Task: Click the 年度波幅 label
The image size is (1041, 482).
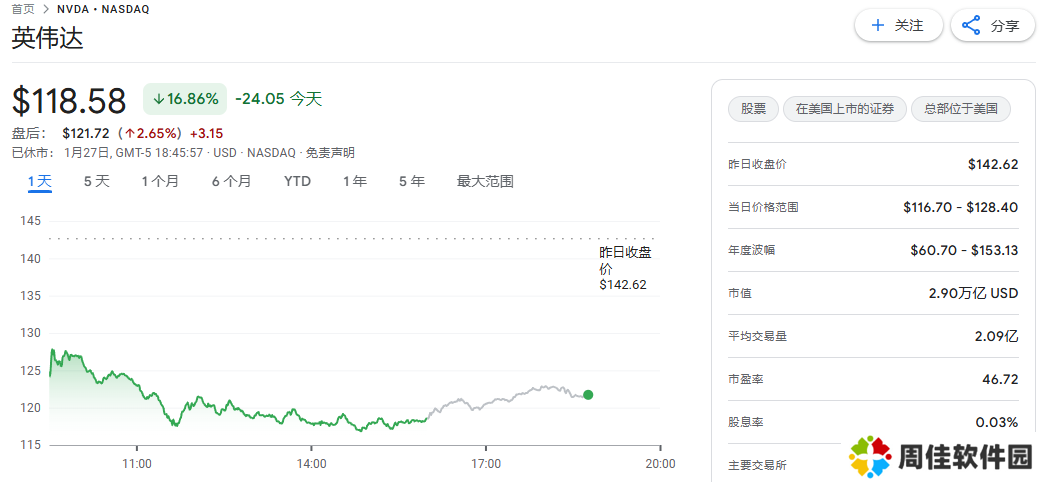Action: pyautogui.click(x=752, y=250)
